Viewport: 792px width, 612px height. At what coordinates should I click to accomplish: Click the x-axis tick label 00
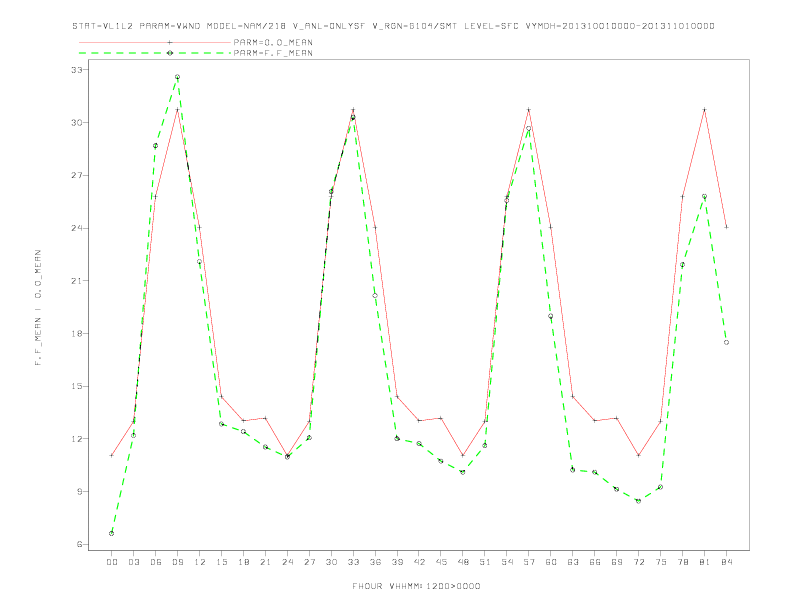[112, 562]
